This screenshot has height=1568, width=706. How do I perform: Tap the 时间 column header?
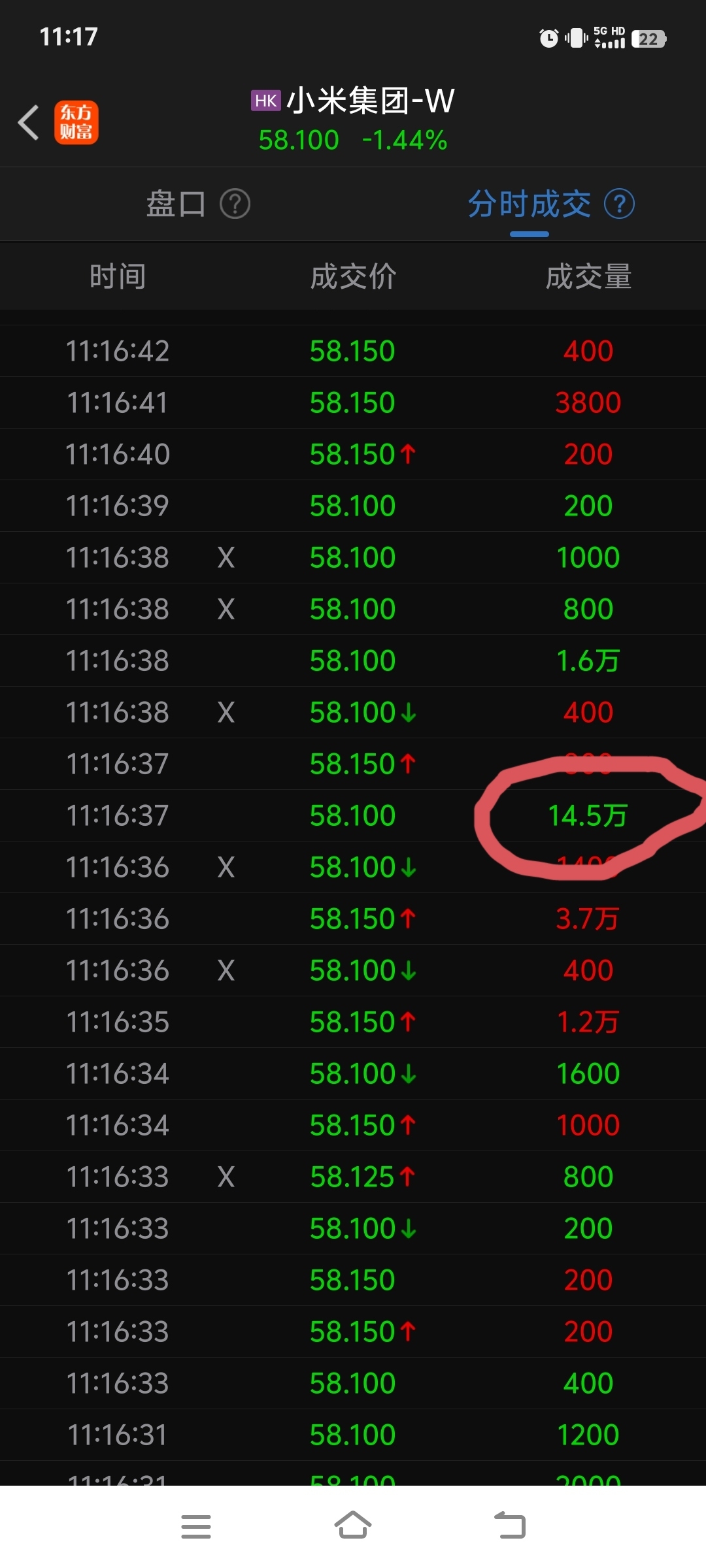pyautogui.click(x=118, y=276)
